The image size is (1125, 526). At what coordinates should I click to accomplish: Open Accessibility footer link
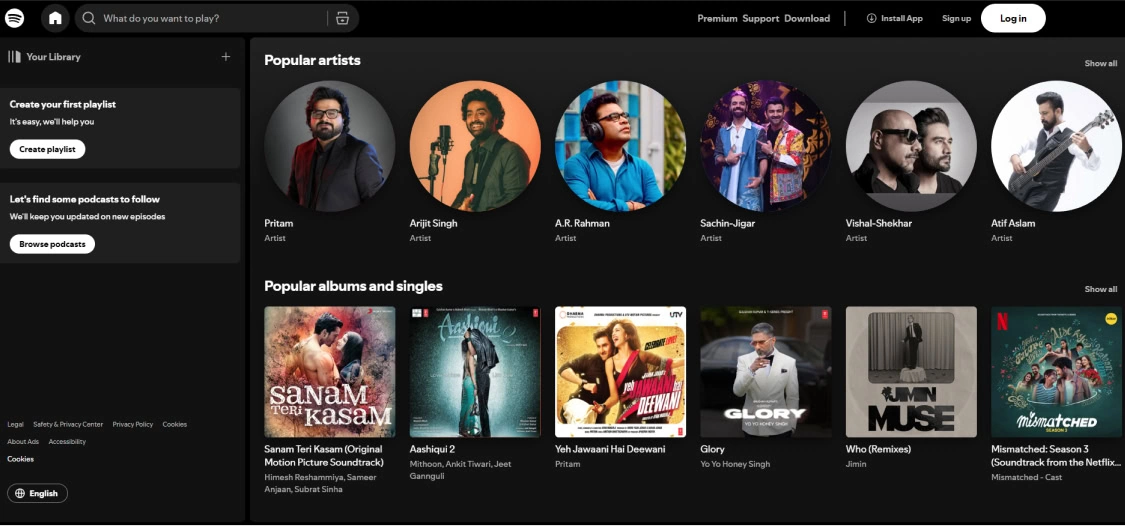(x=67, y=442)
